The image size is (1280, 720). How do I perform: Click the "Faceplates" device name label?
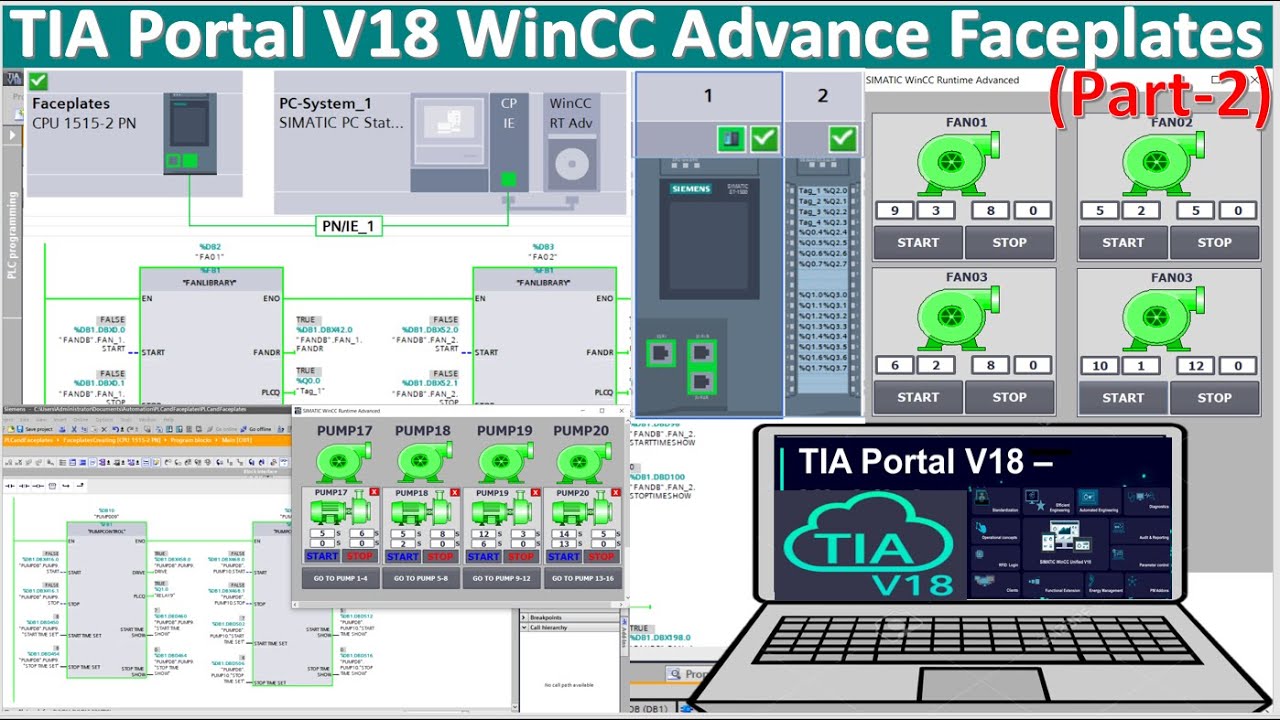point(71,104)
